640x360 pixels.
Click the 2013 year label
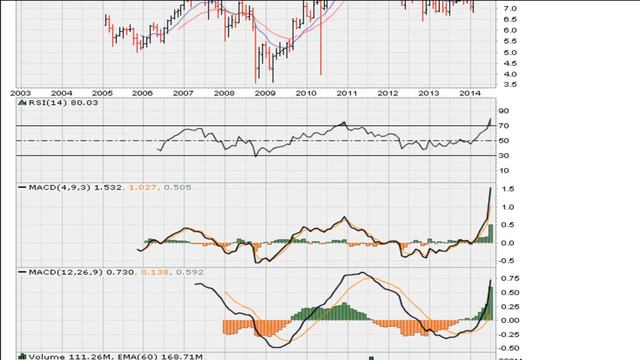click(x=429, y=93)
